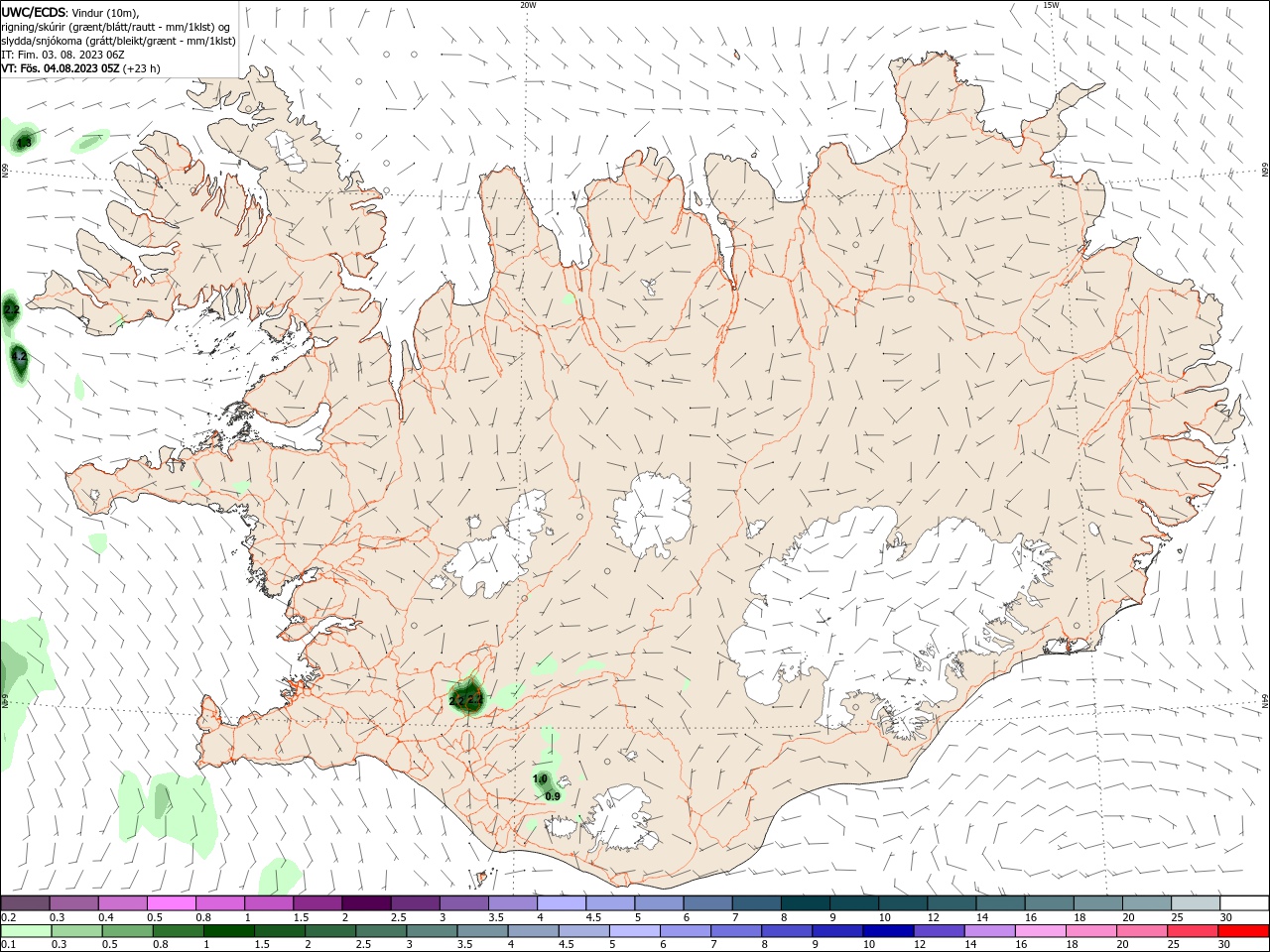The height and width of the screenshot is (952, 1270).
Task: Click the Drangajökull glacier in the Westfjords
Action: (x=289, y=149)
